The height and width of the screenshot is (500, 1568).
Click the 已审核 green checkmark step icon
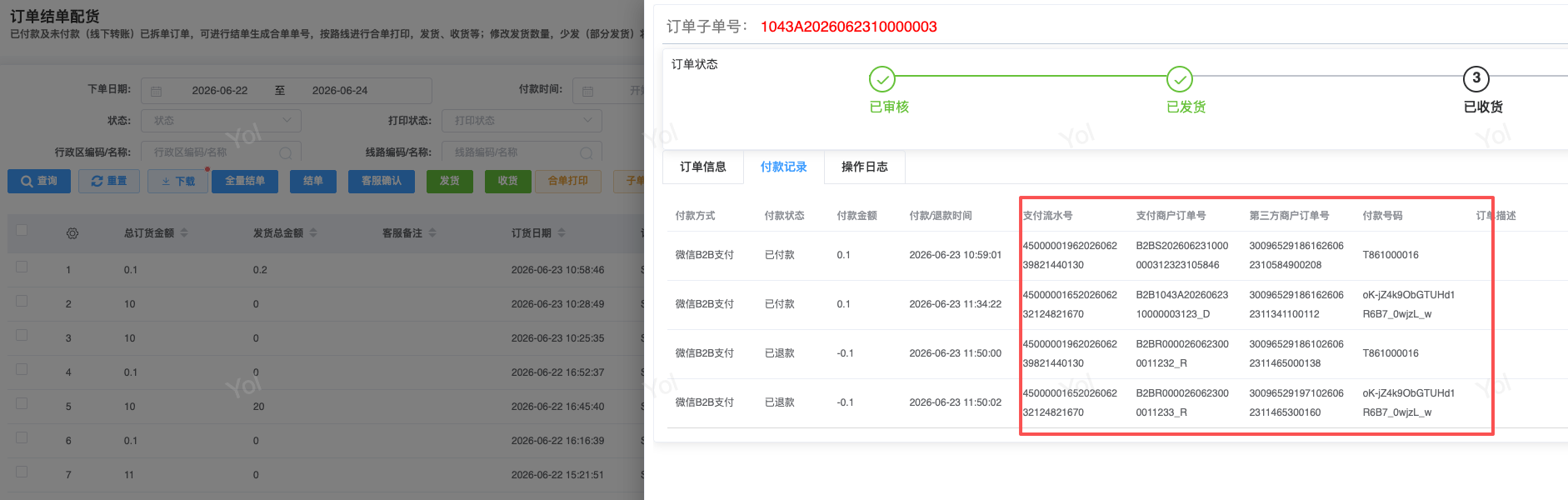pyautogui.click(x=882, y=79)
